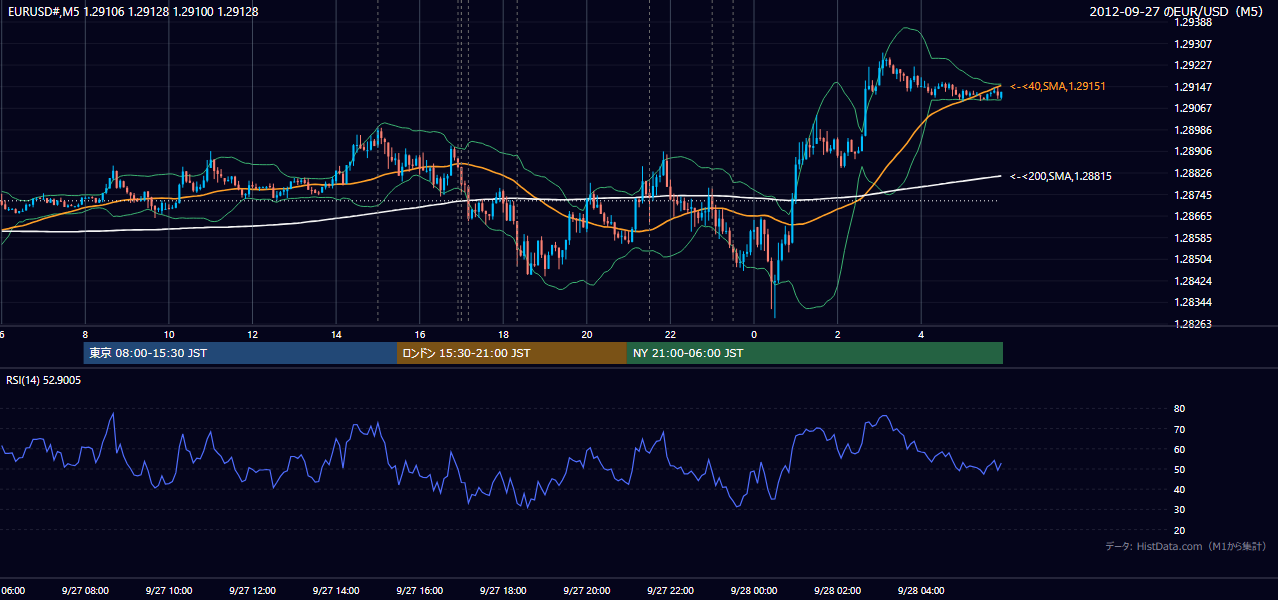
Task: Click the 1.28986 price axis label
Action: [1193, 130]
